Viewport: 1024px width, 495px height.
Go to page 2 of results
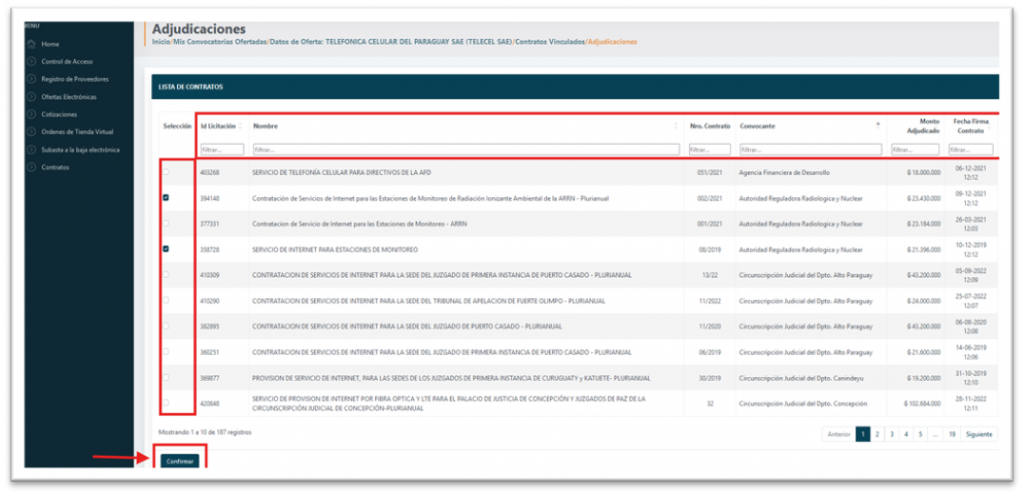pyautogui.click(x=878, y=434)
